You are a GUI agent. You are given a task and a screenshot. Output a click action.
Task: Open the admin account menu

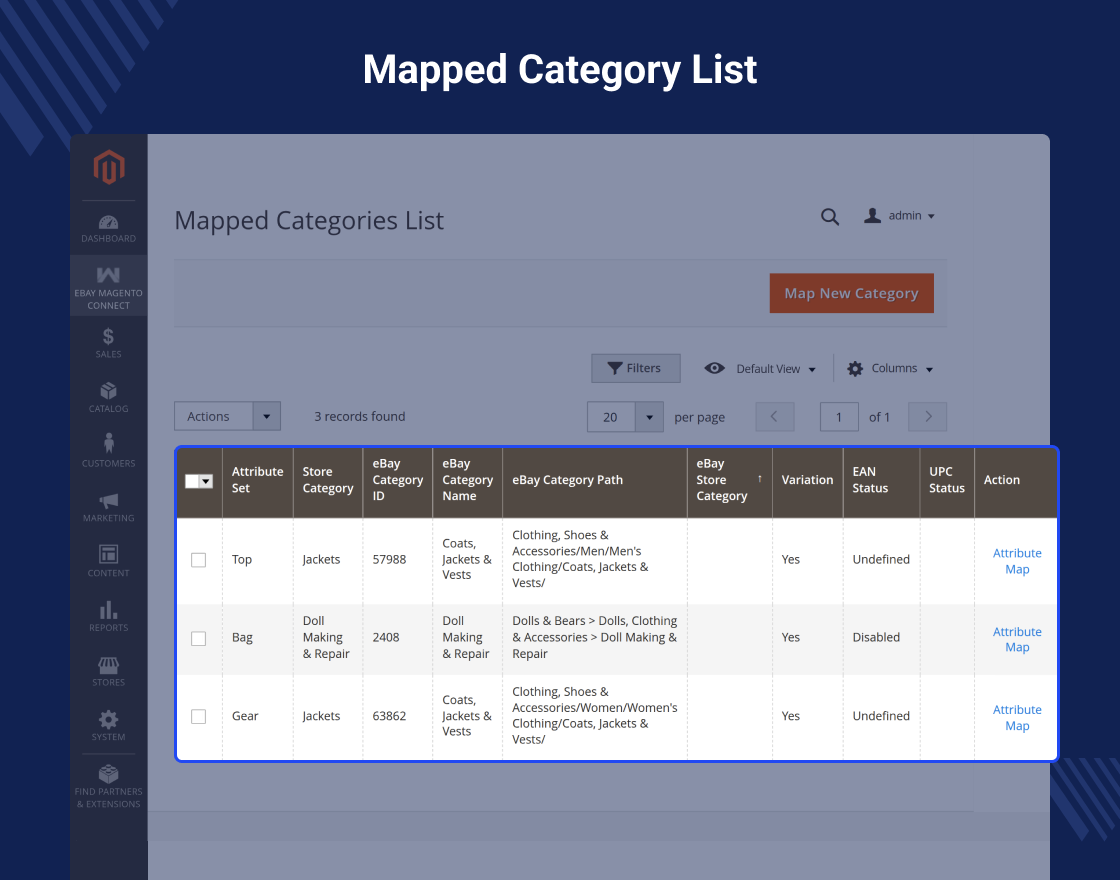[x=899, y=216]
